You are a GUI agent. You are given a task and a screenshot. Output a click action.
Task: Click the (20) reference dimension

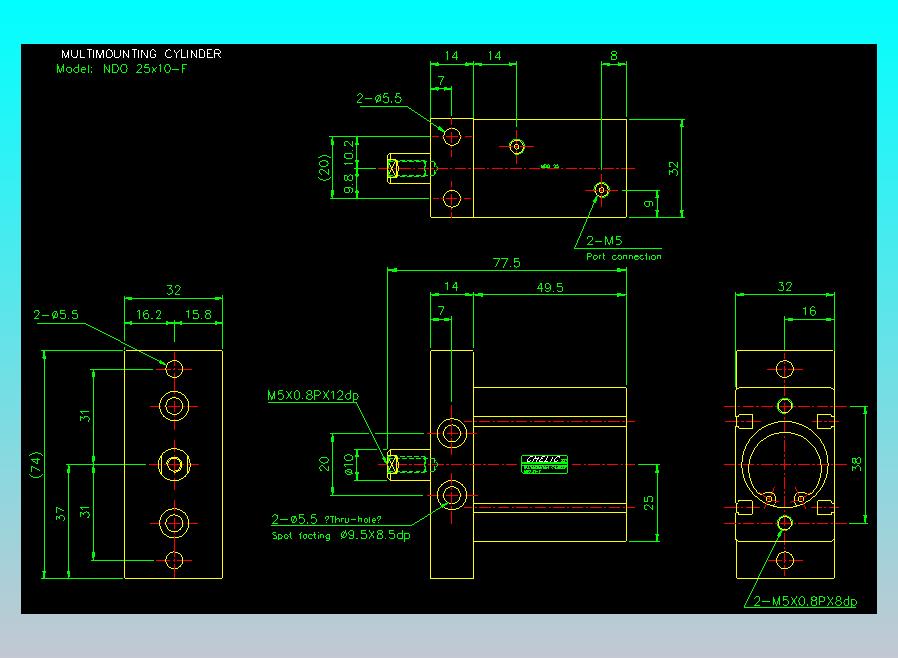[x=324, y=167]
